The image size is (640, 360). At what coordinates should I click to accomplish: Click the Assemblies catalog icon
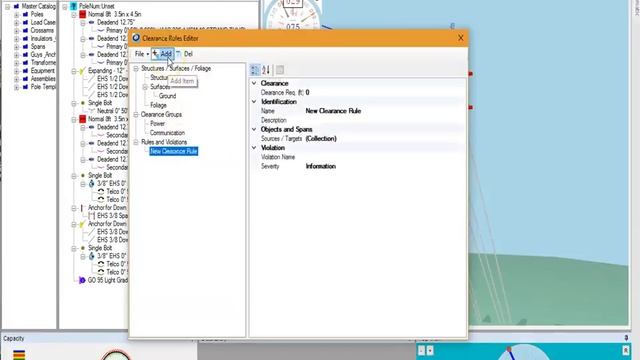(x=25, y=79)
